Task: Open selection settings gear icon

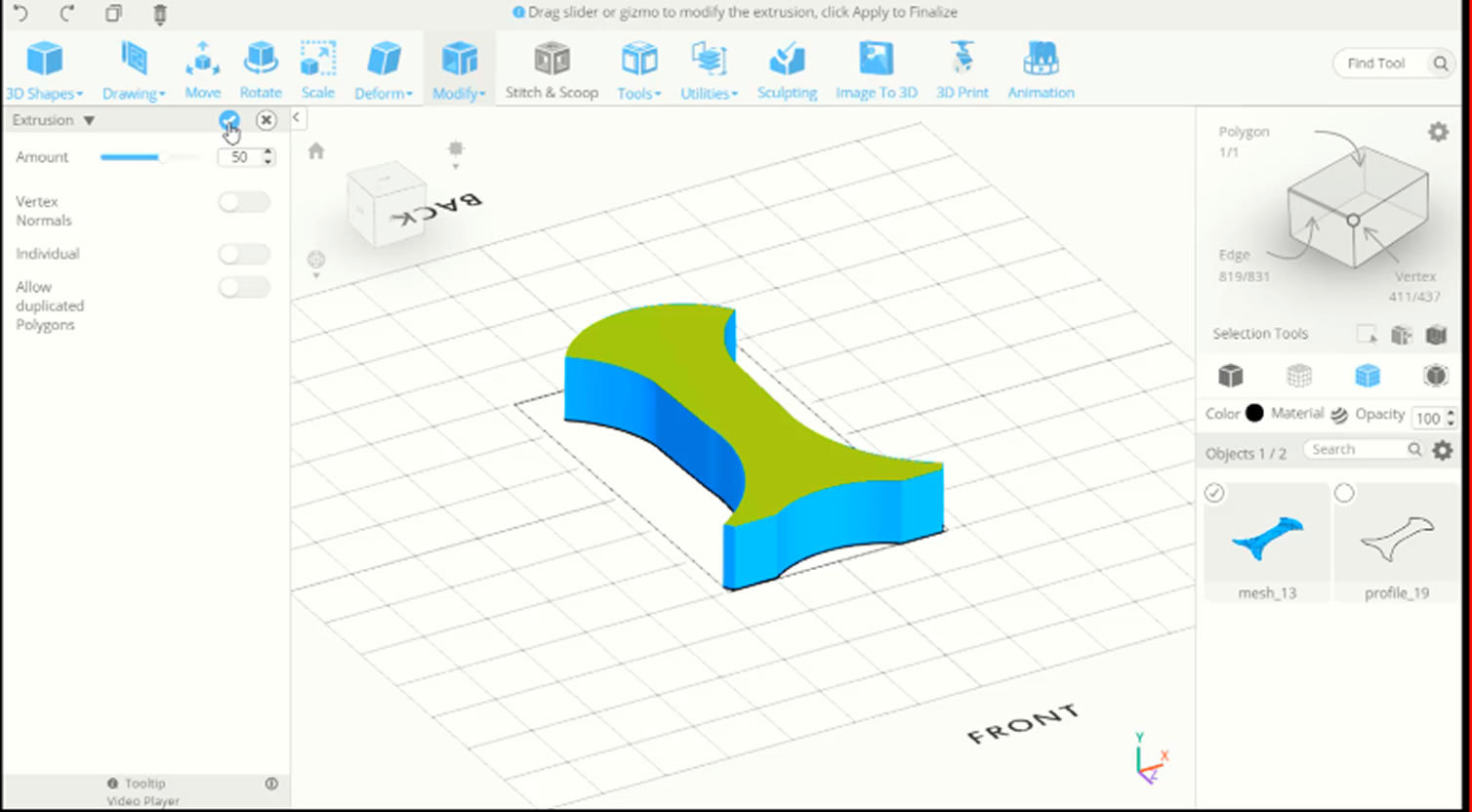Action: [x=1439, y=132]
